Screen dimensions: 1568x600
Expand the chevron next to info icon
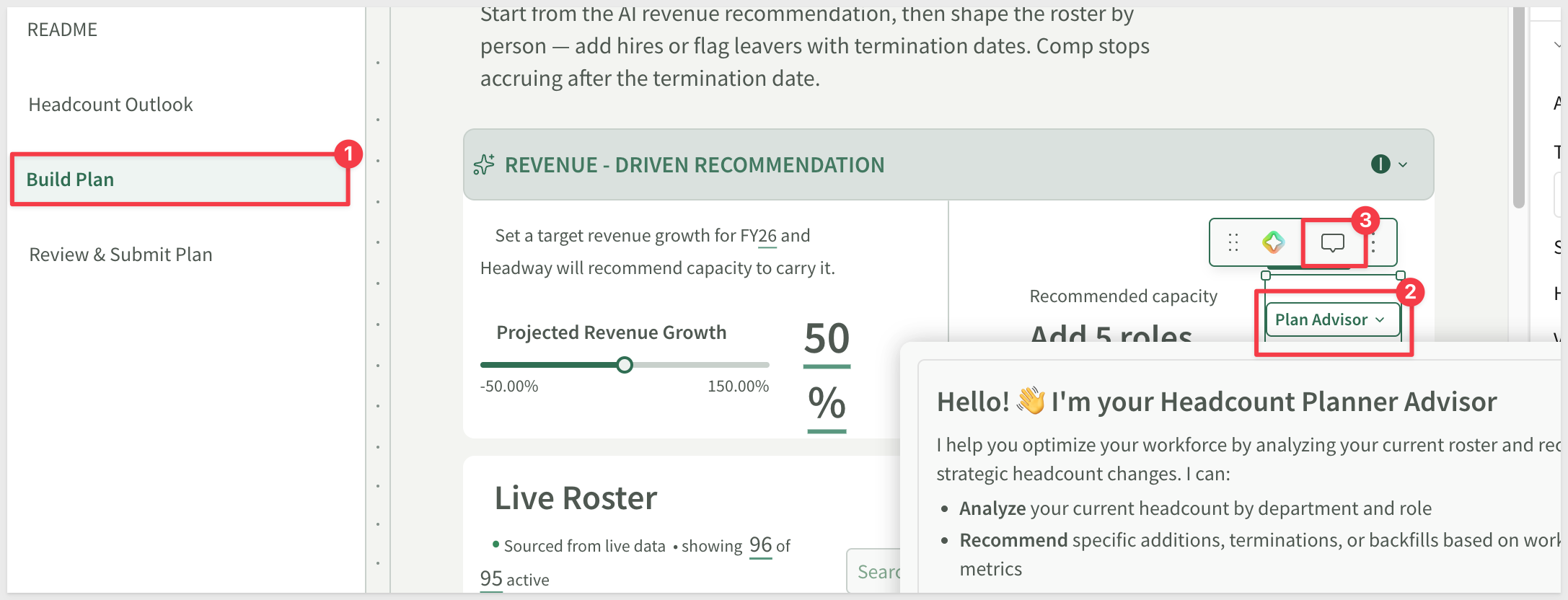coord(1403,164)
